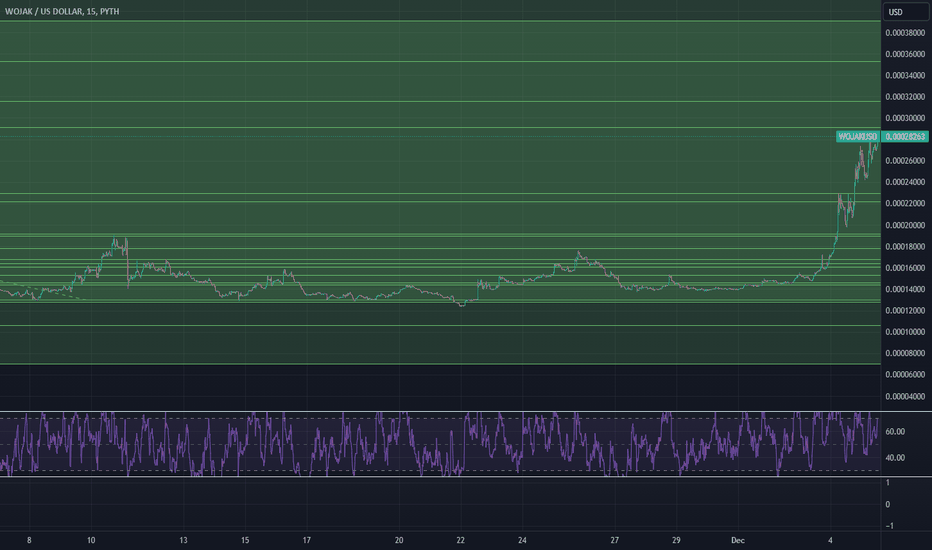Click the 0.00016000 price axis label
The width and height of the screenshot is (932, 550).
(905, 268)
